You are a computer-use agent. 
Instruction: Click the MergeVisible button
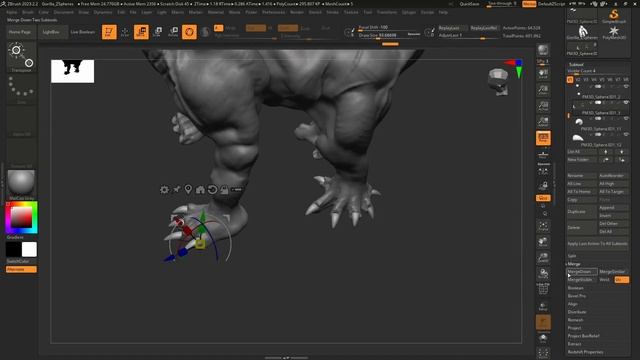coord(582,280)
